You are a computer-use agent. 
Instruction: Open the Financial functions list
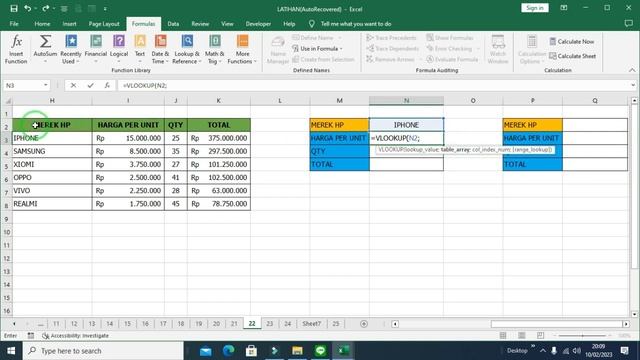click(x=96, y=49)
